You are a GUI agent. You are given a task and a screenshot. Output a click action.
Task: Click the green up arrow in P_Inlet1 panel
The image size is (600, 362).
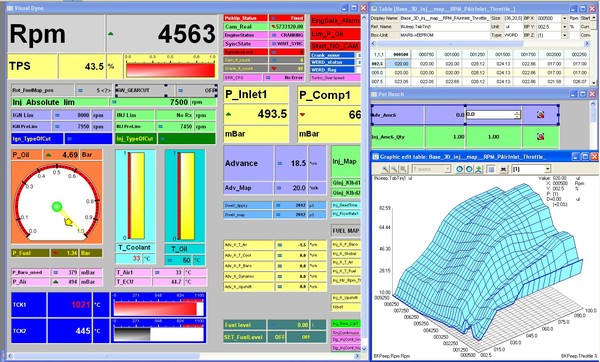click(x=228, y=114)
